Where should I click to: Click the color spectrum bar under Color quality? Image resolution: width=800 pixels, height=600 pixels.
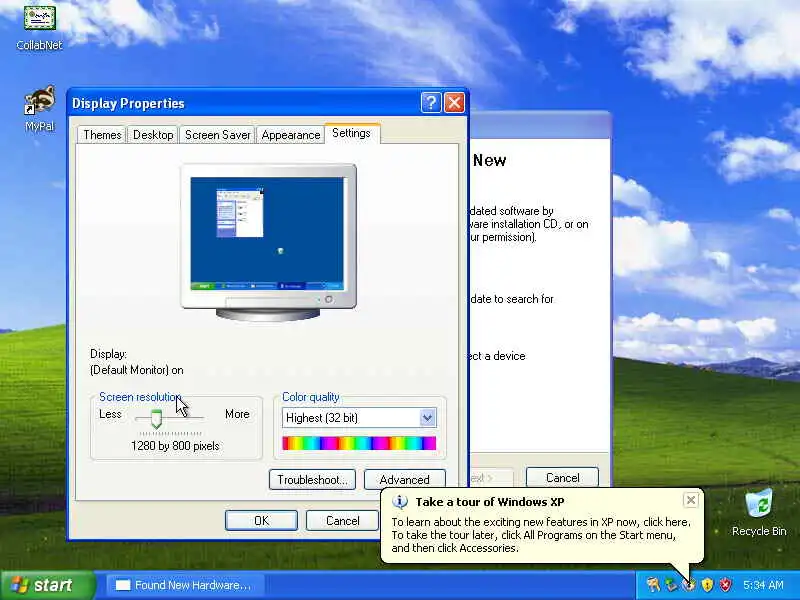(359, 443)
